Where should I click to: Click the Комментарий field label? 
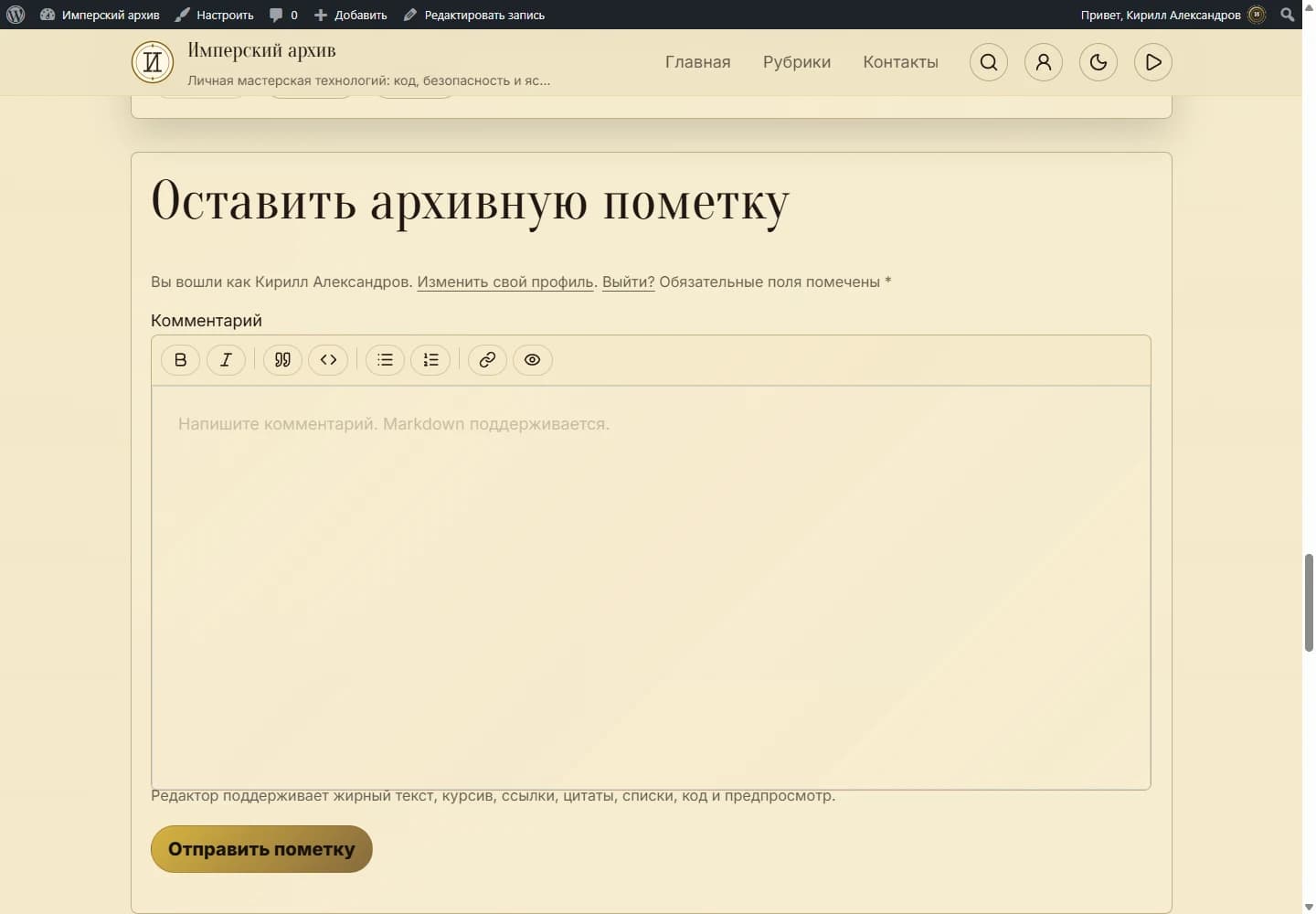pos(207,321)
